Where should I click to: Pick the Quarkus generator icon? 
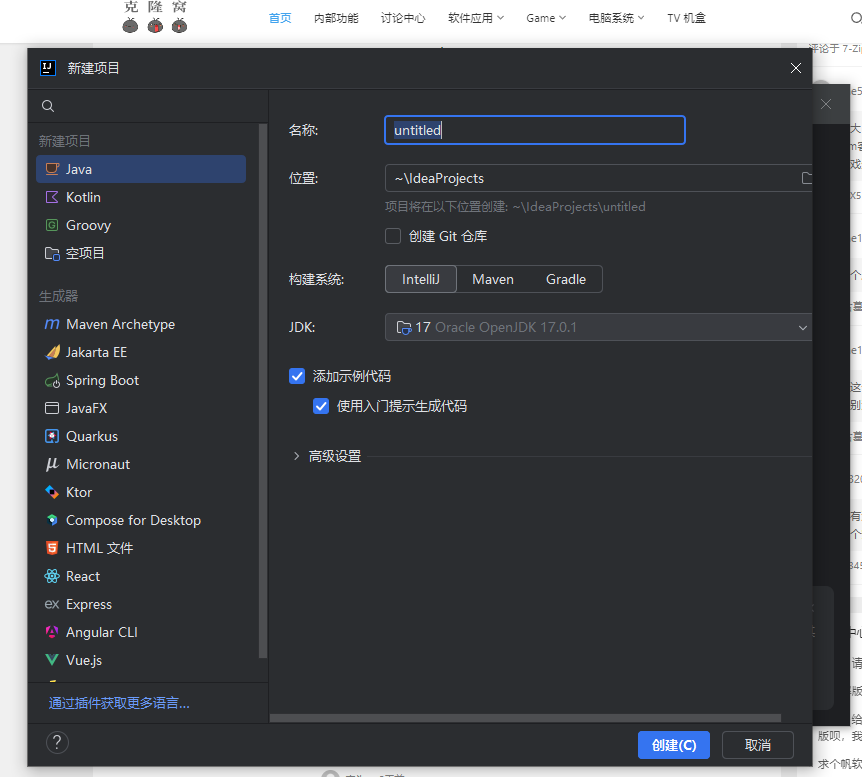[x=52, y=436]
